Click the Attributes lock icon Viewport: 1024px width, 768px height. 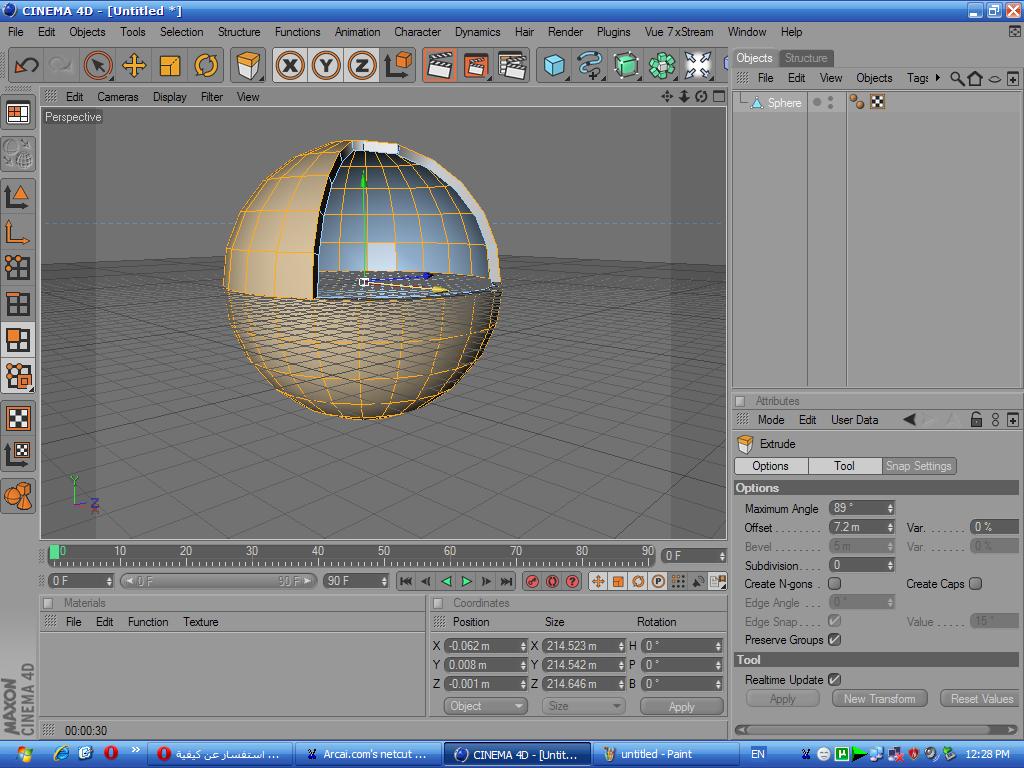tap(976, 420)
